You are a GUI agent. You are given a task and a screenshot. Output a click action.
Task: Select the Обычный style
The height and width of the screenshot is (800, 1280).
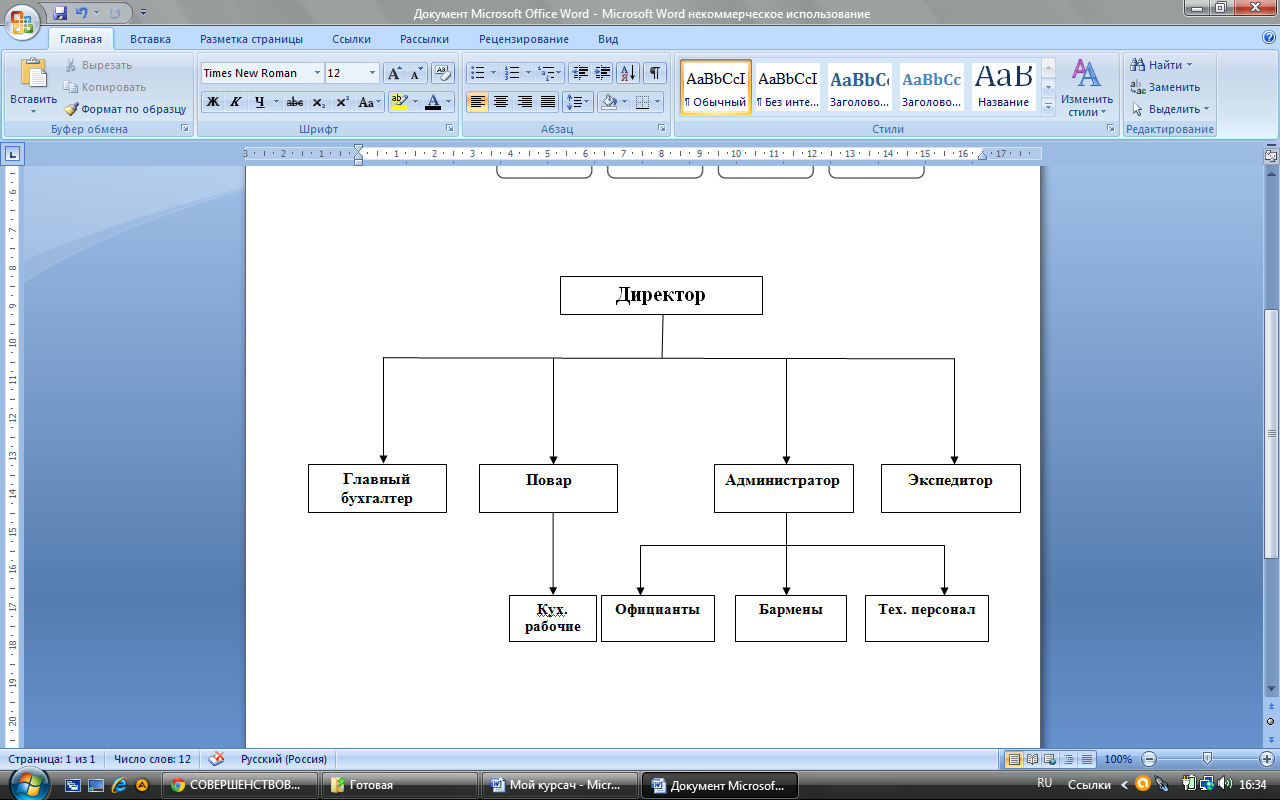coord(716,87)
